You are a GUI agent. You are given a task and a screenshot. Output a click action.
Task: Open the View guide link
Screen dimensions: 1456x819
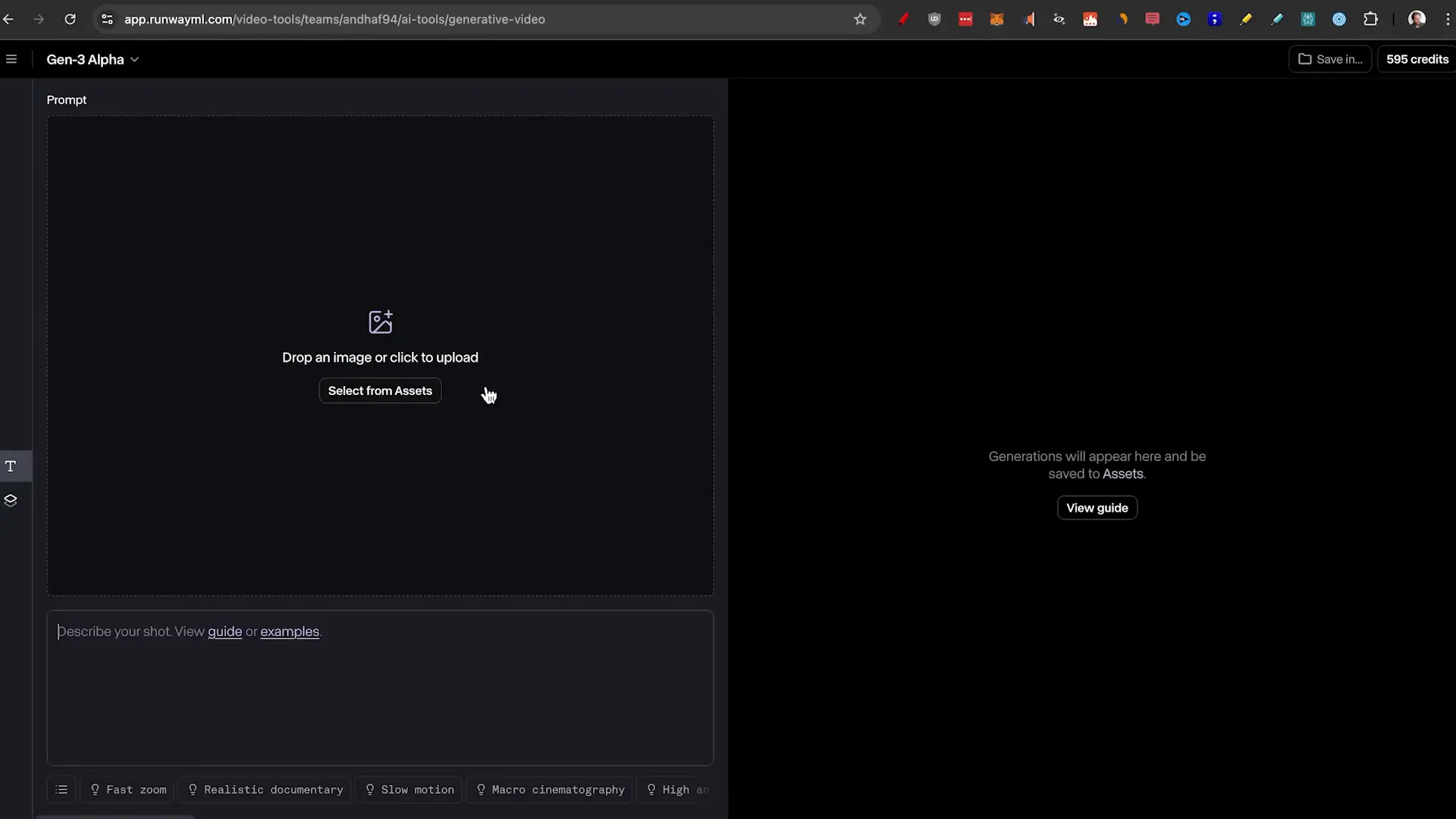(x=1097, y=507)
